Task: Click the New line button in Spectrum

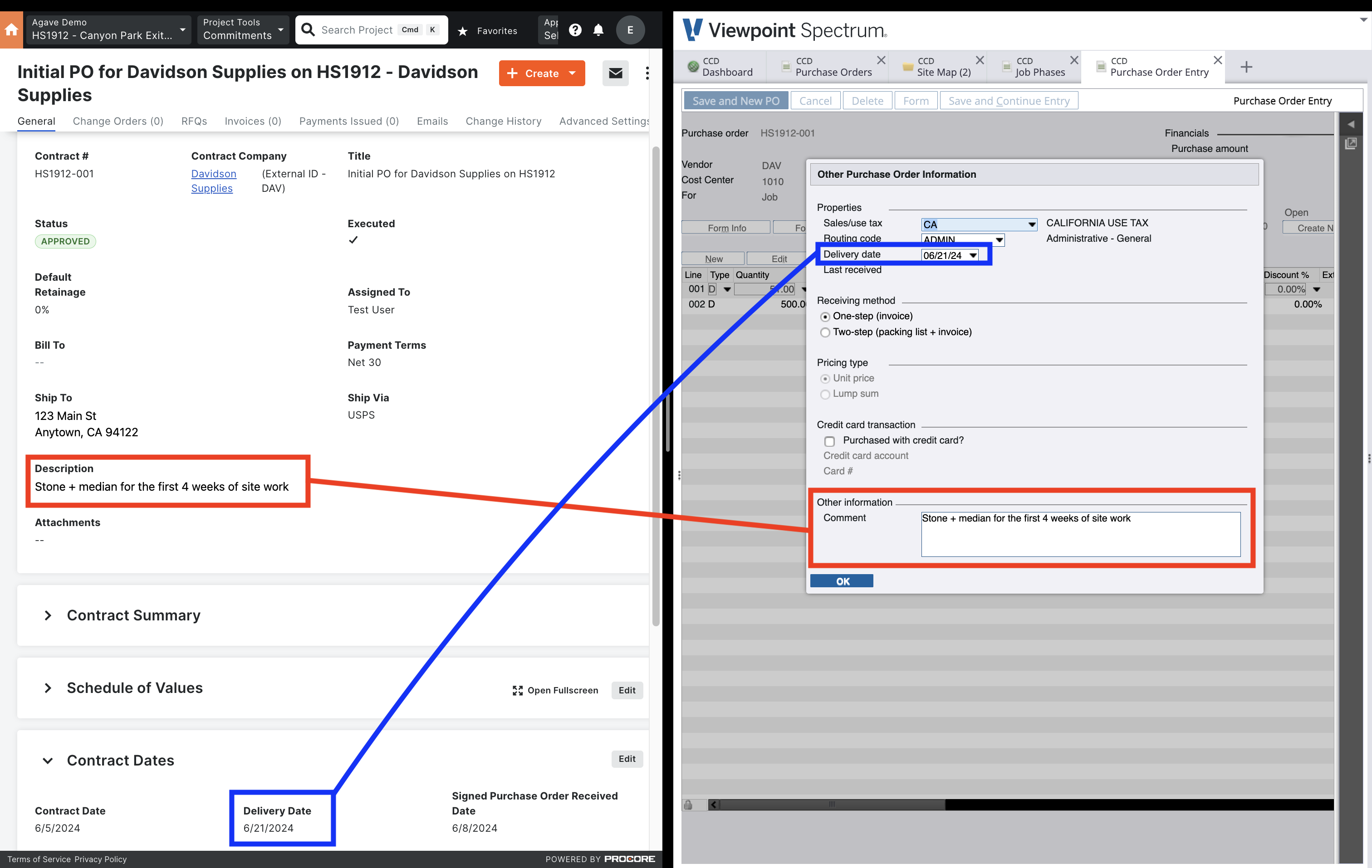Action: (713, 258)
